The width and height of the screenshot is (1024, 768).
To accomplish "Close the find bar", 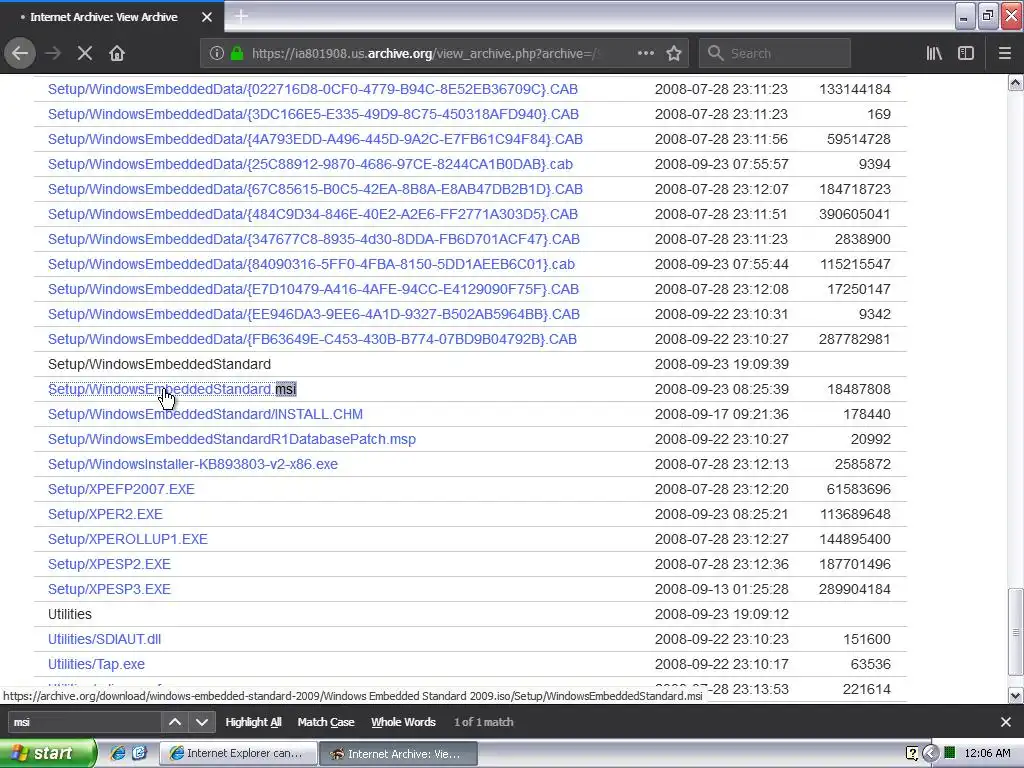I will click(1006, 722).
